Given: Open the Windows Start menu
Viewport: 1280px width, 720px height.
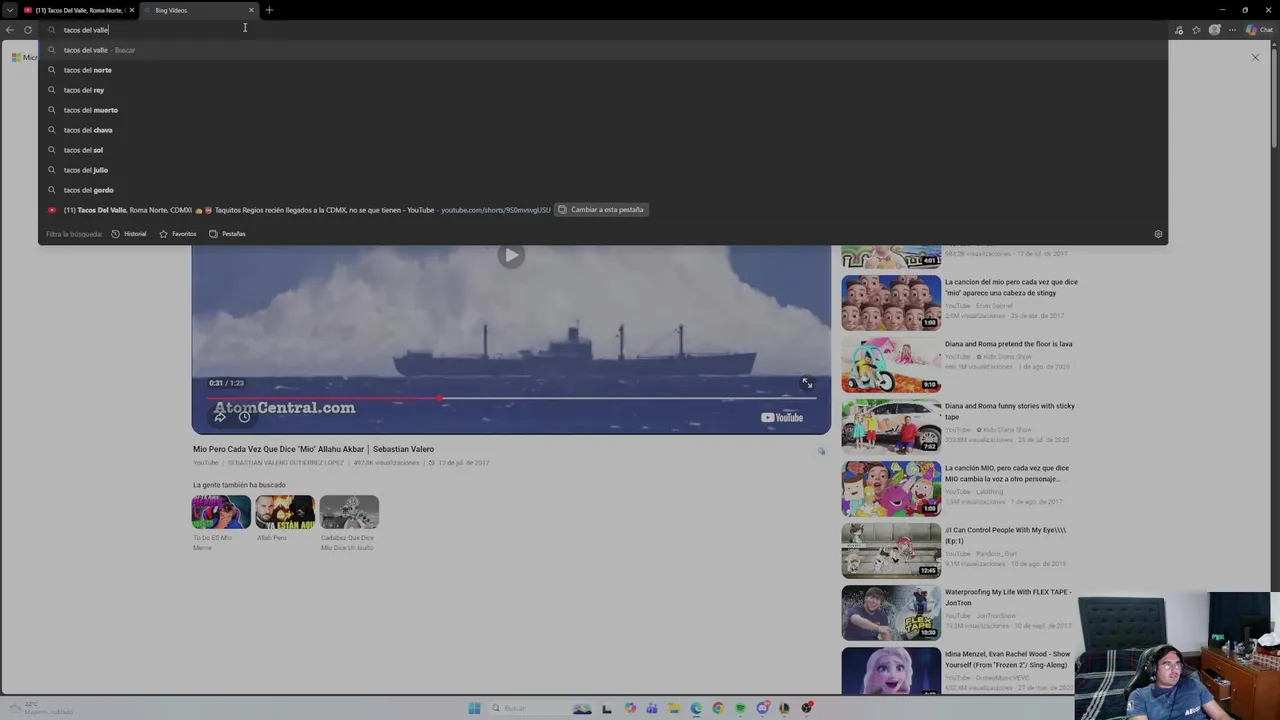Looking at the screenshot, I should (474, 708).
